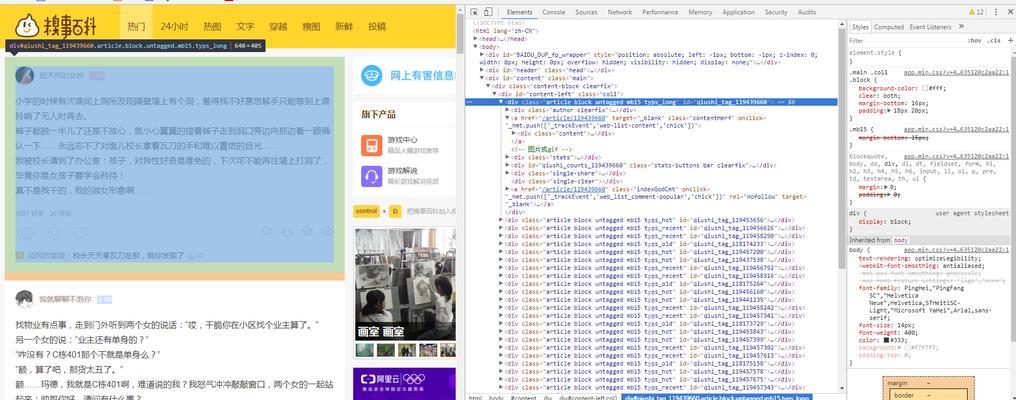The width and height of the screenshot is (1016, 400).
Task: Open the Security tab
Action: 776,12
